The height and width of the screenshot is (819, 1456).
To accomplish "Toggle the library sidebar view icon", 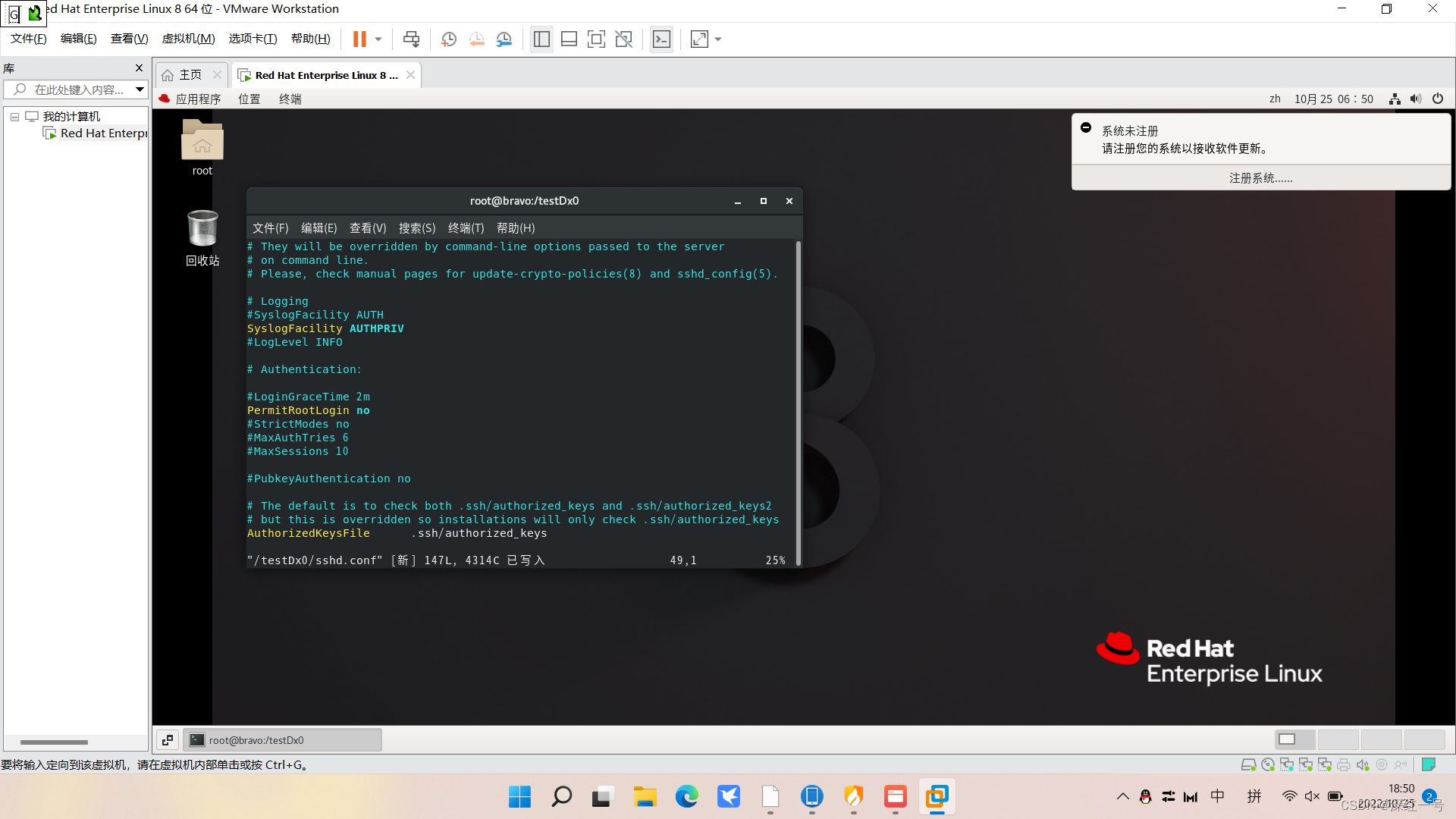I will 541,39.
